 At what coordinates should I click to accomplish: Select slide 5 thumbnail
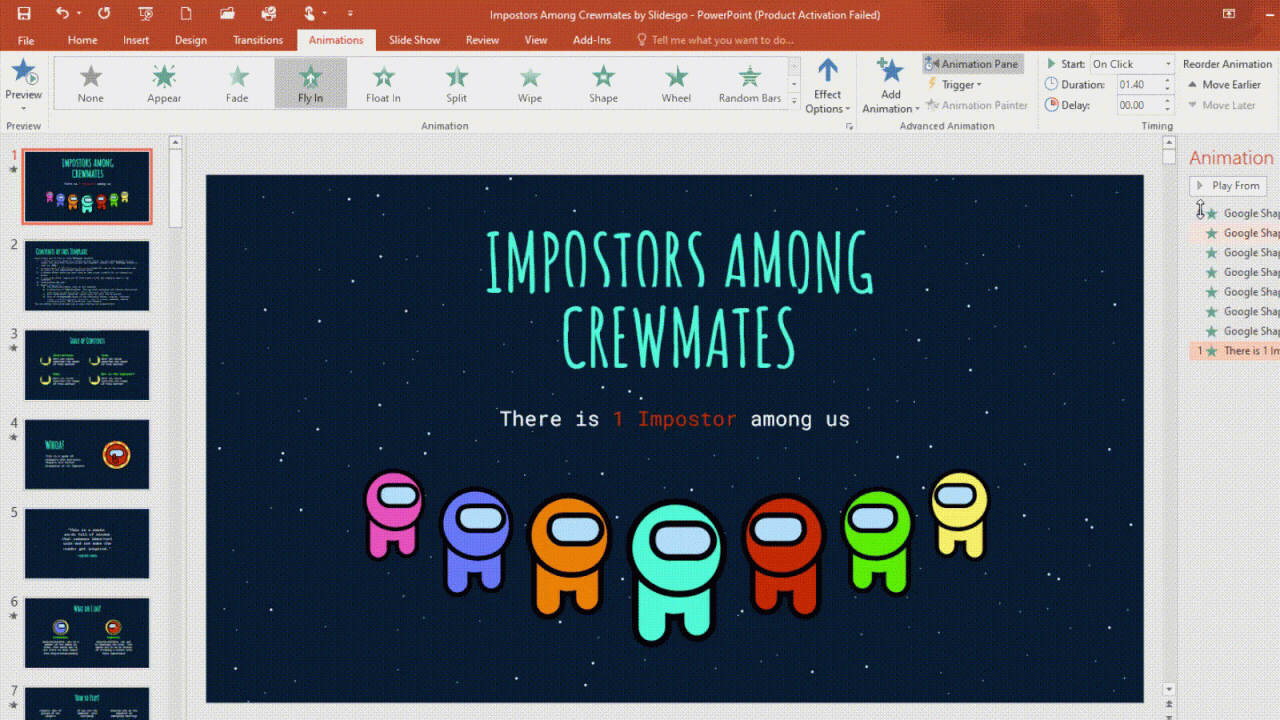(87, 544)
